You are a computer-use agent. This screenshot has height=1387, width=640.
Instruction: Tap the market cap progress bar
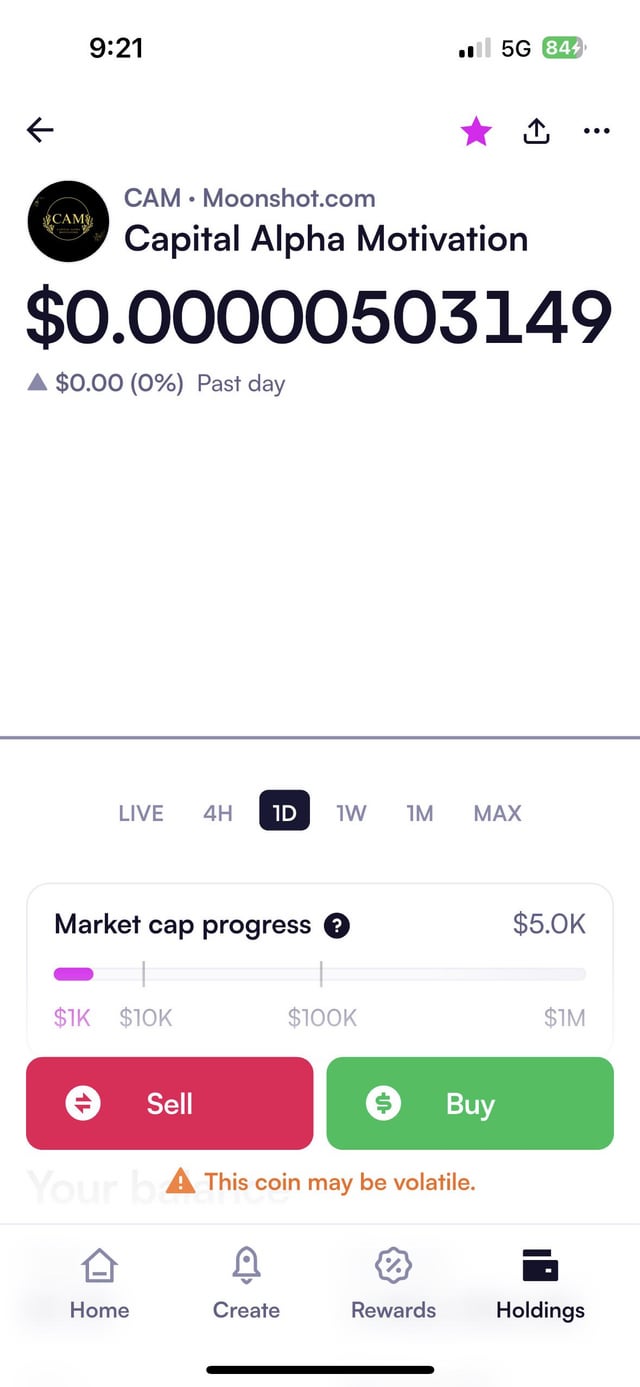(320, 974)
